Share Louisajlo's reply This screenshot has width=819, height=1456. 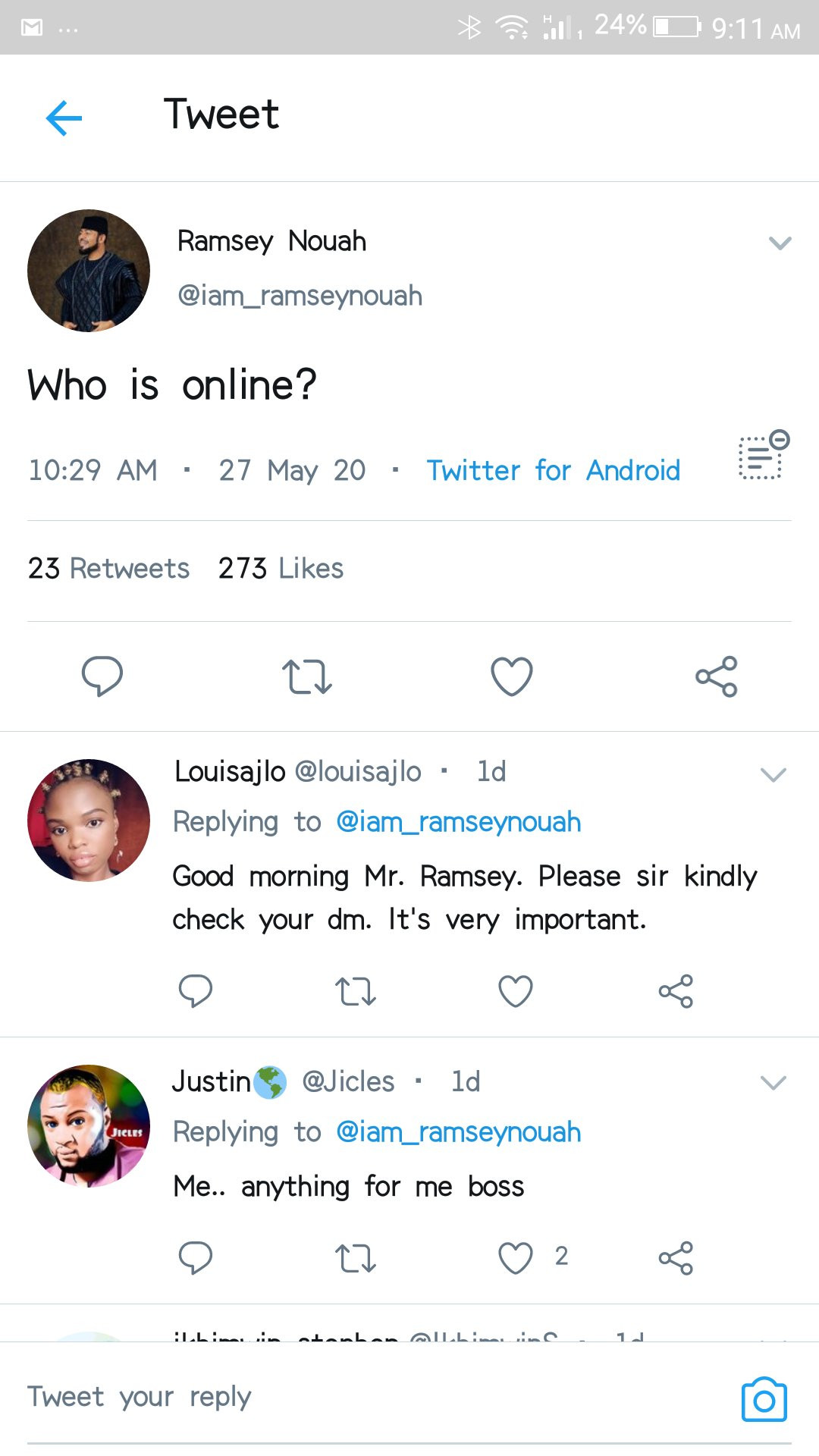click(676, 991)
